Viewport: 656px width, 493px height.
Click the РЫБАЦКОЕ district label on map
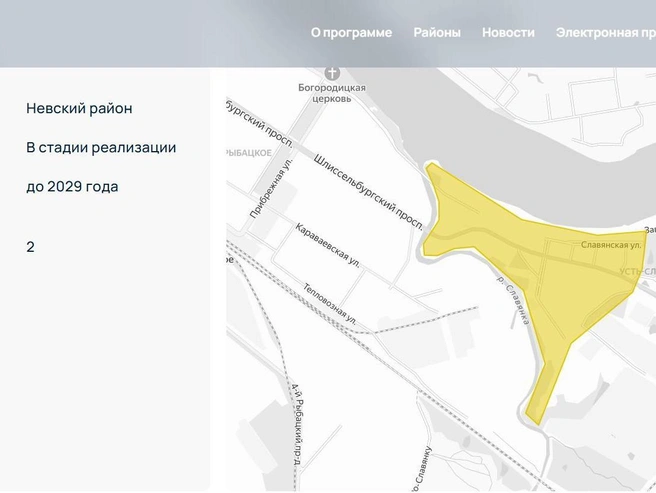249,153
